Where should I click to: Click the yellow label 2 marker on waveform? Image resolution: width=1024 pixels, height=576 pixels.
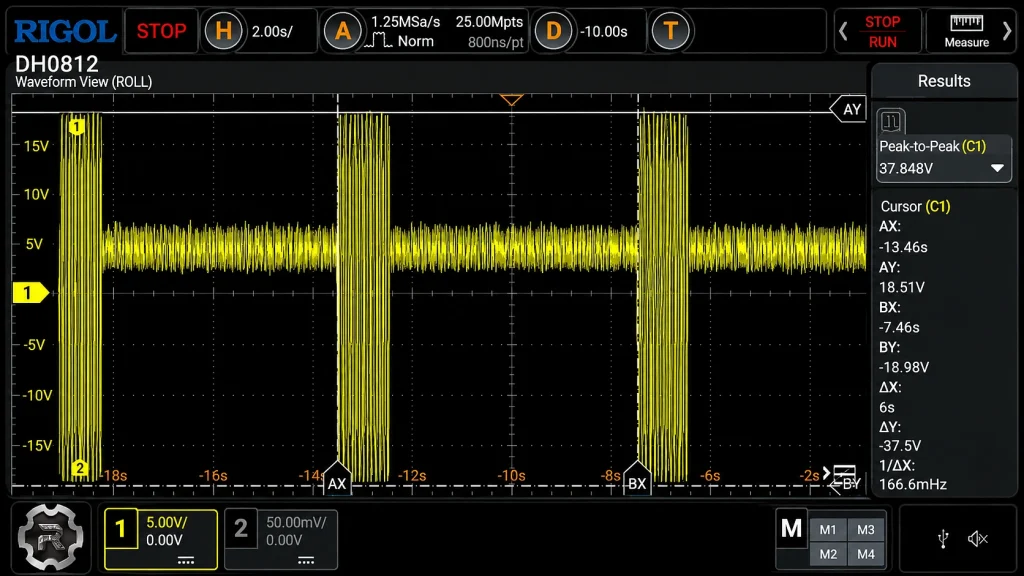pyautogui.click(x=79, y=468)
